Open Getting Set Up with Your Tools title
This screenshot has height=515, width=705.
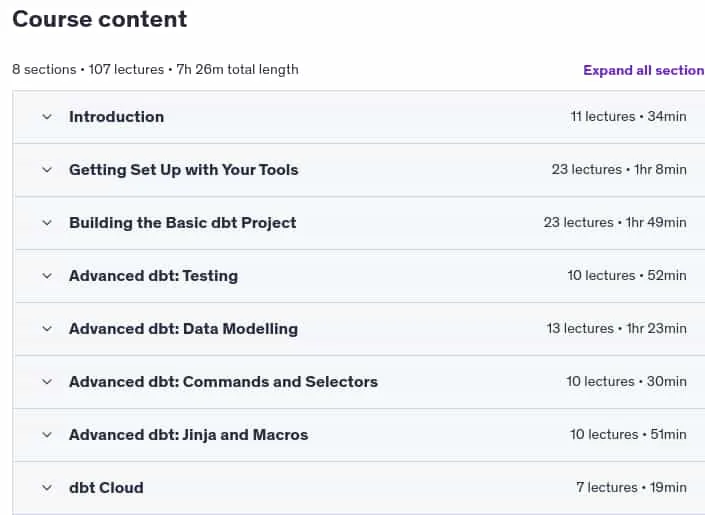pyautogui.click(x=183, y=170)
